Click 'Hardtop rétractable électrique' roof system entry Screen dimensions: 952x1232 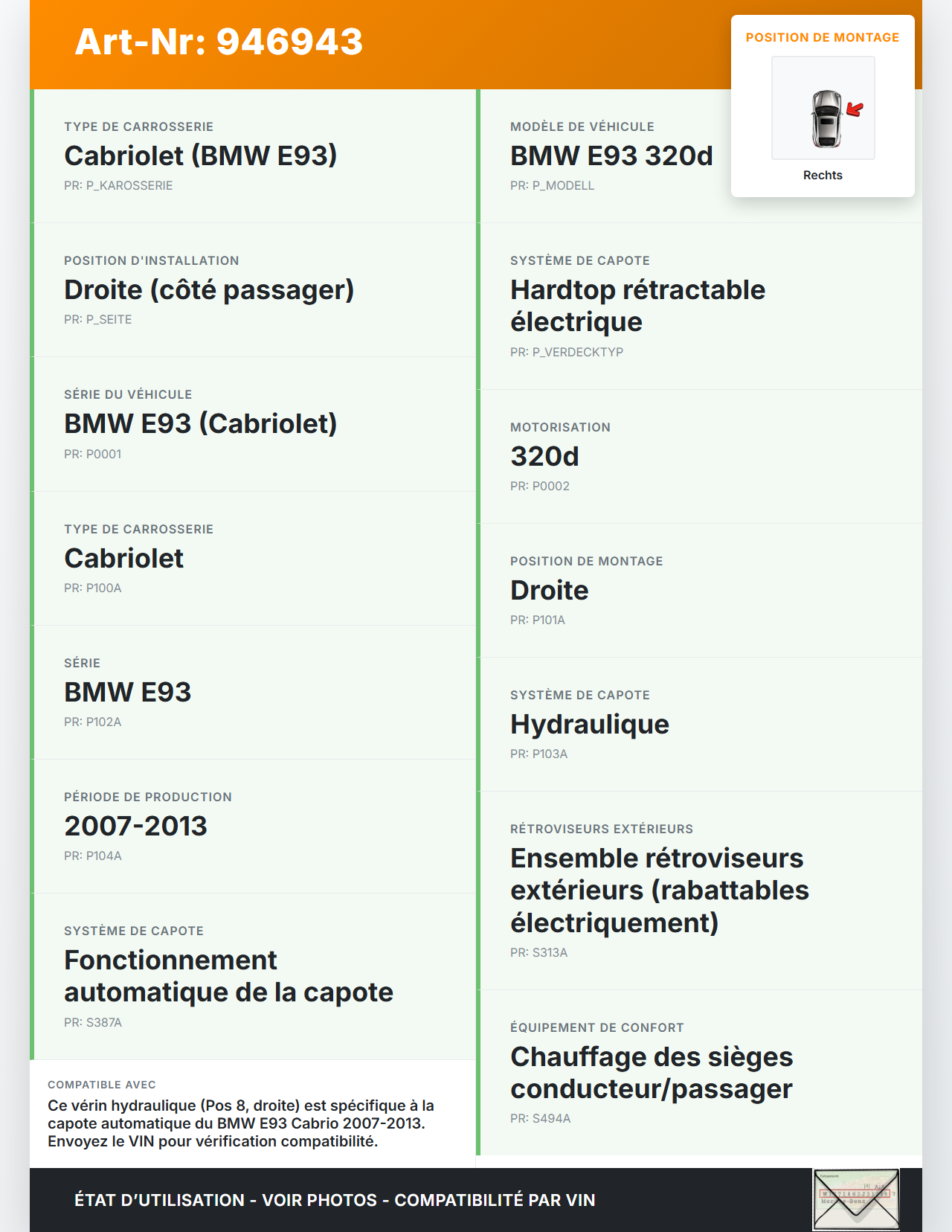click(x=637, y=305)
